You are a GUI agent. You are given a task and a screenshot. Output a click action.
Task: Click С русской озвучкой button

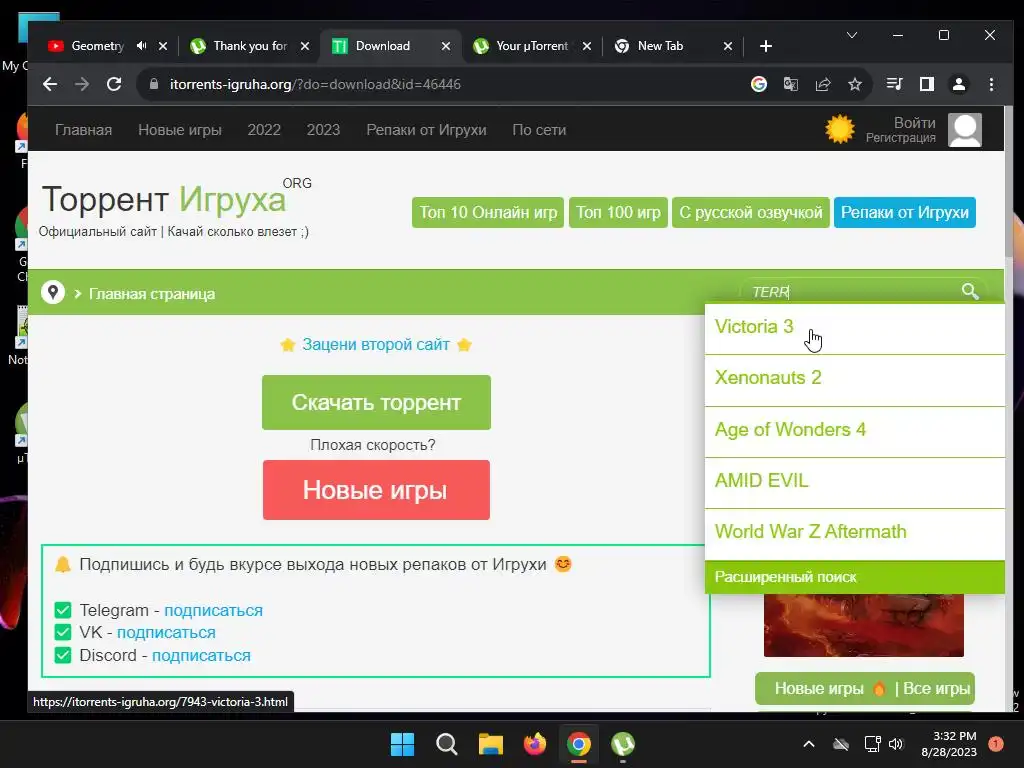(750, 212)
